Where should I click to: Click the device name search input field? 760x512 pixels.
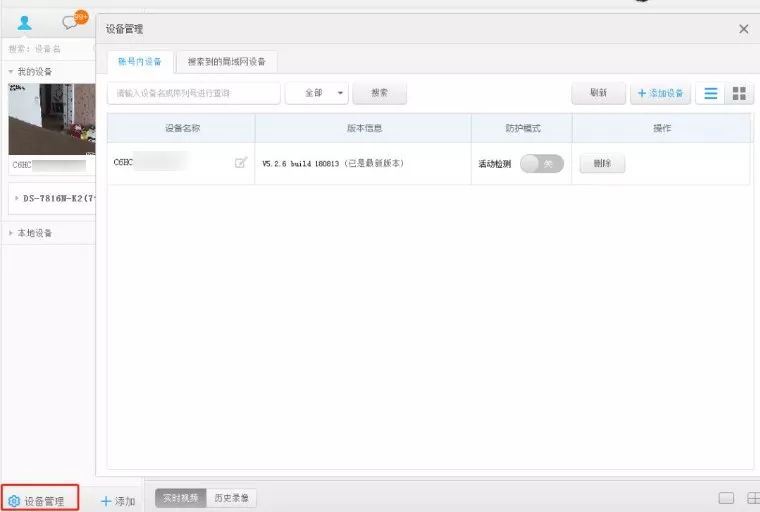[193, 93]
